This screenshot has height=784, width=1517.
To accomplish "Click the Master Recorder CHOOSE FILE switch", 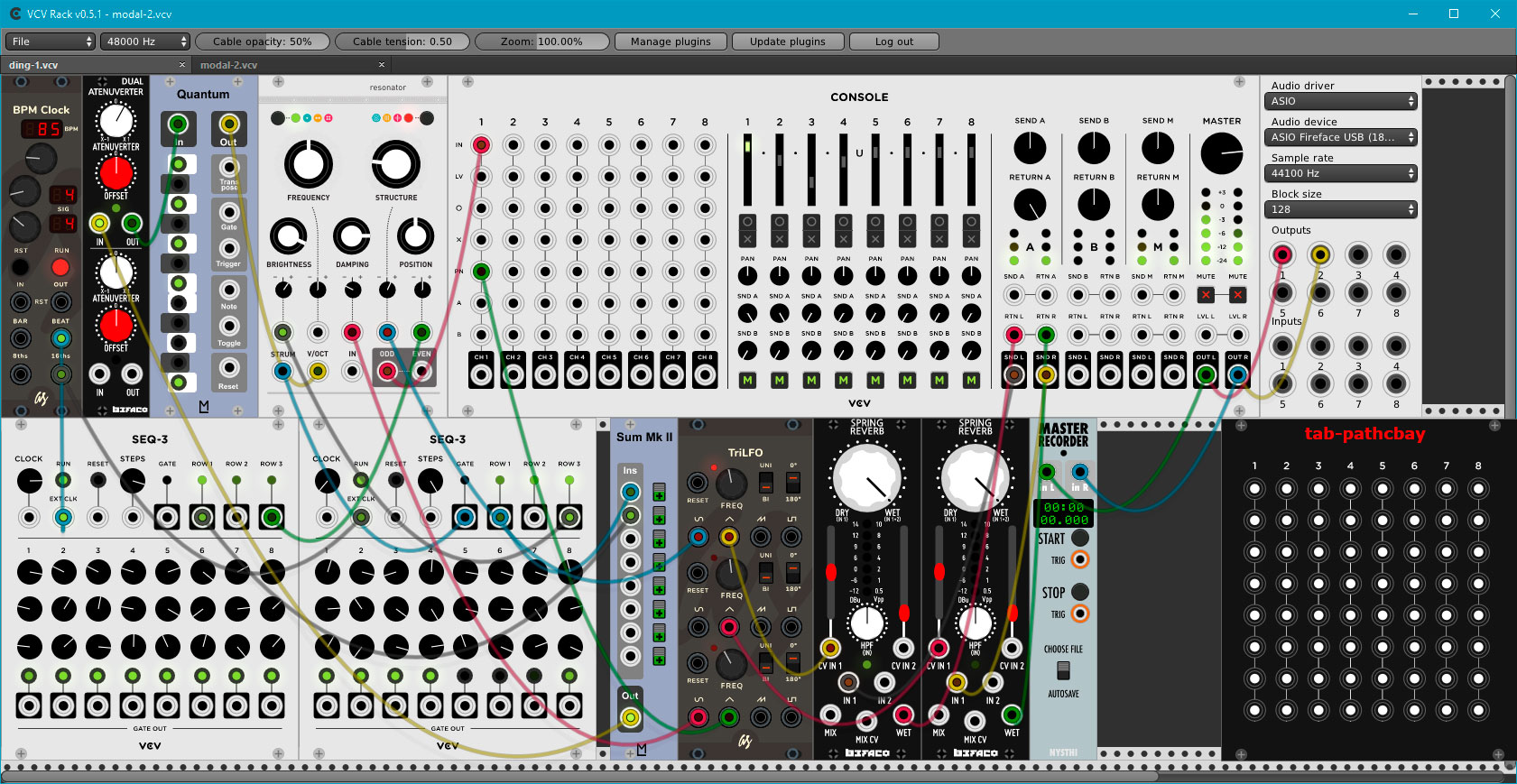I will coord(1063,670).
